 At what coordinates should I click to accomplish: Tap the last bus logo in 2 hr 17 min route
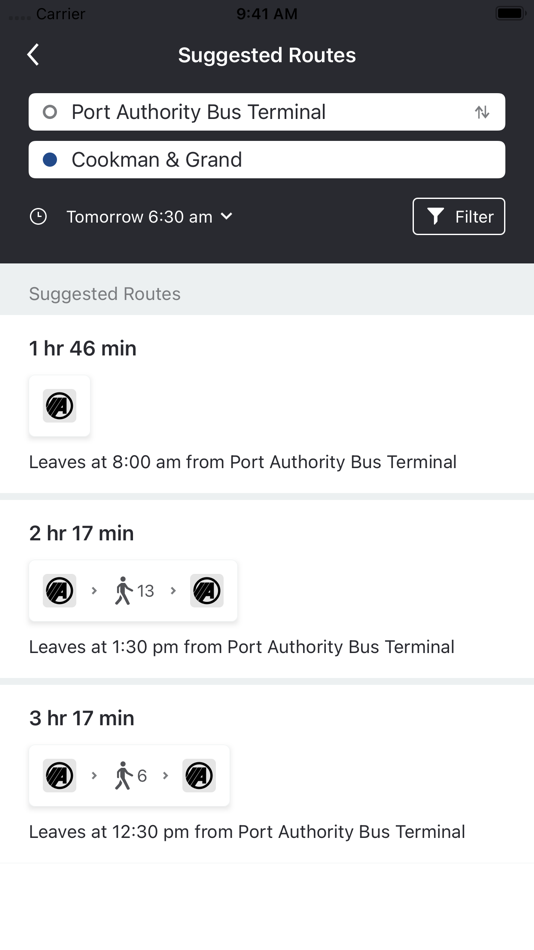tap(207, 591)
